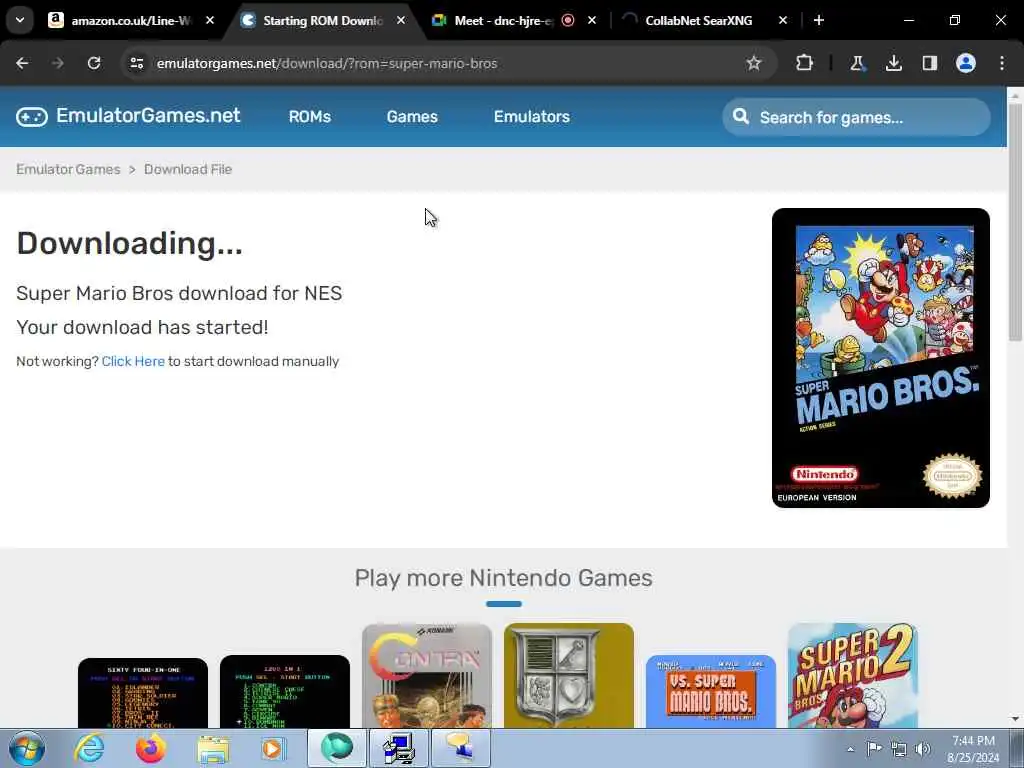Screen dimensions: 1024x768
Task: Click the scrollbar down arrow
Action: 1015,719
